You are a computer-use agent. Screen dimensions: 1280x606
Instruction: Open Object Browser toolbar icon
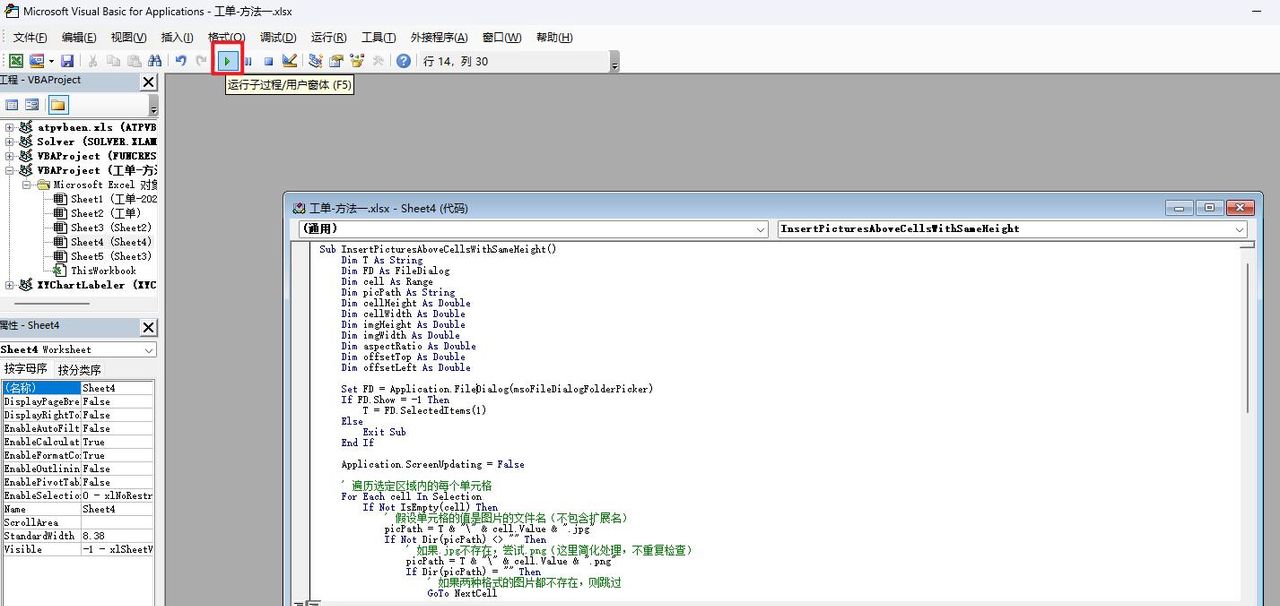(356, 61)
